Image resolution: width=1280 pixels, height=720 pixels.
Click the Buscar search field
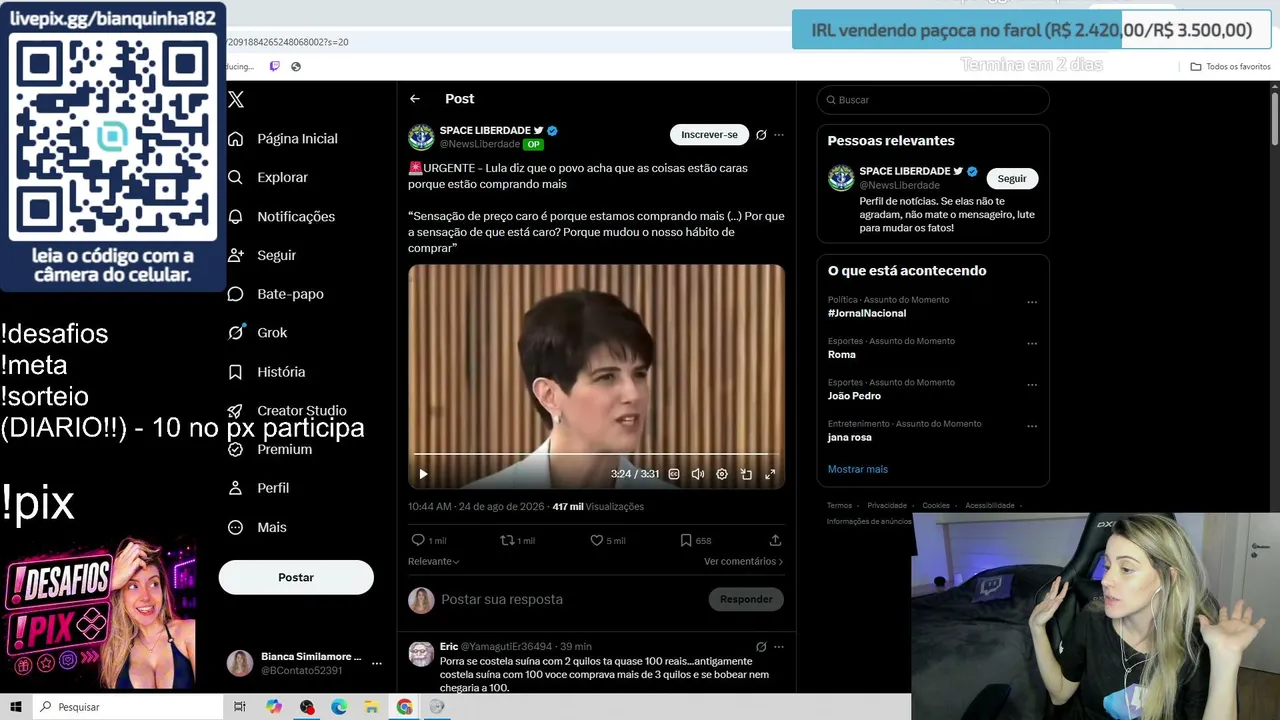pyautogui.click(x=933, y=100)
